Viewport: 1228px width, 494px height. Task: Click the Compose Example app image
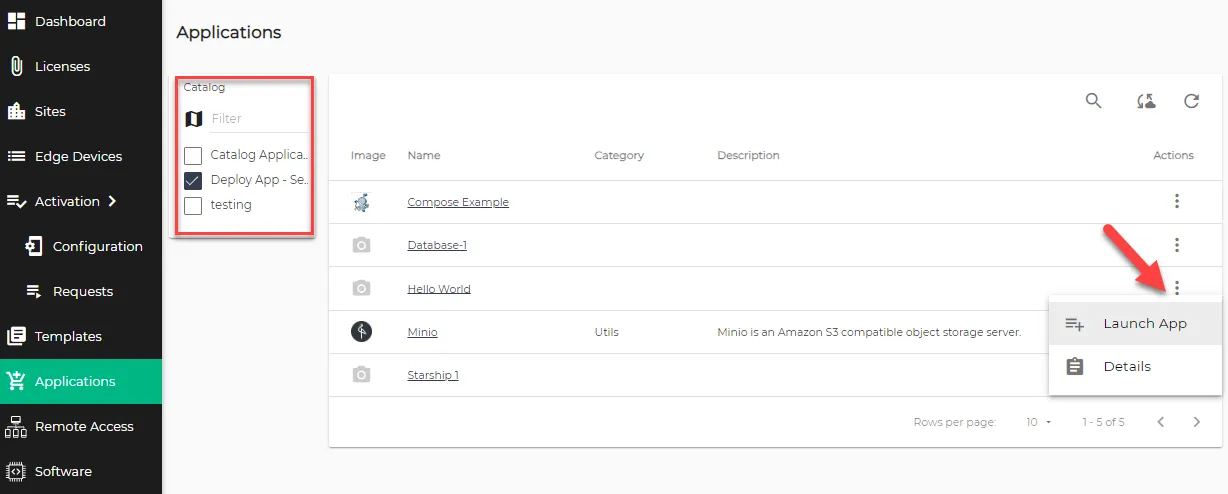(x=362, y=202)
